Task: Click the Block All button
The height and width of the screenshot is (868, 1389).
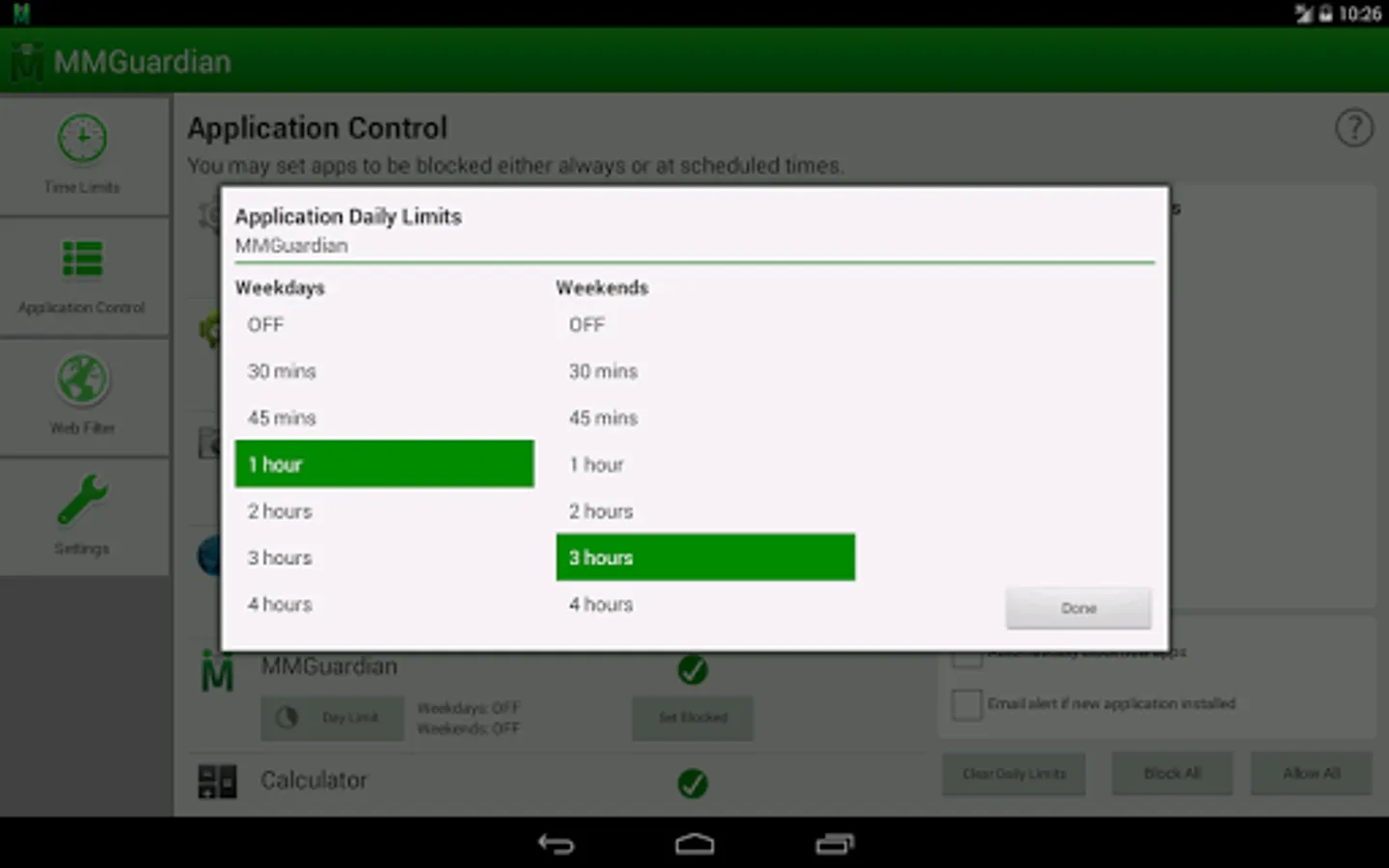Action: click(x=1172, y=773)
